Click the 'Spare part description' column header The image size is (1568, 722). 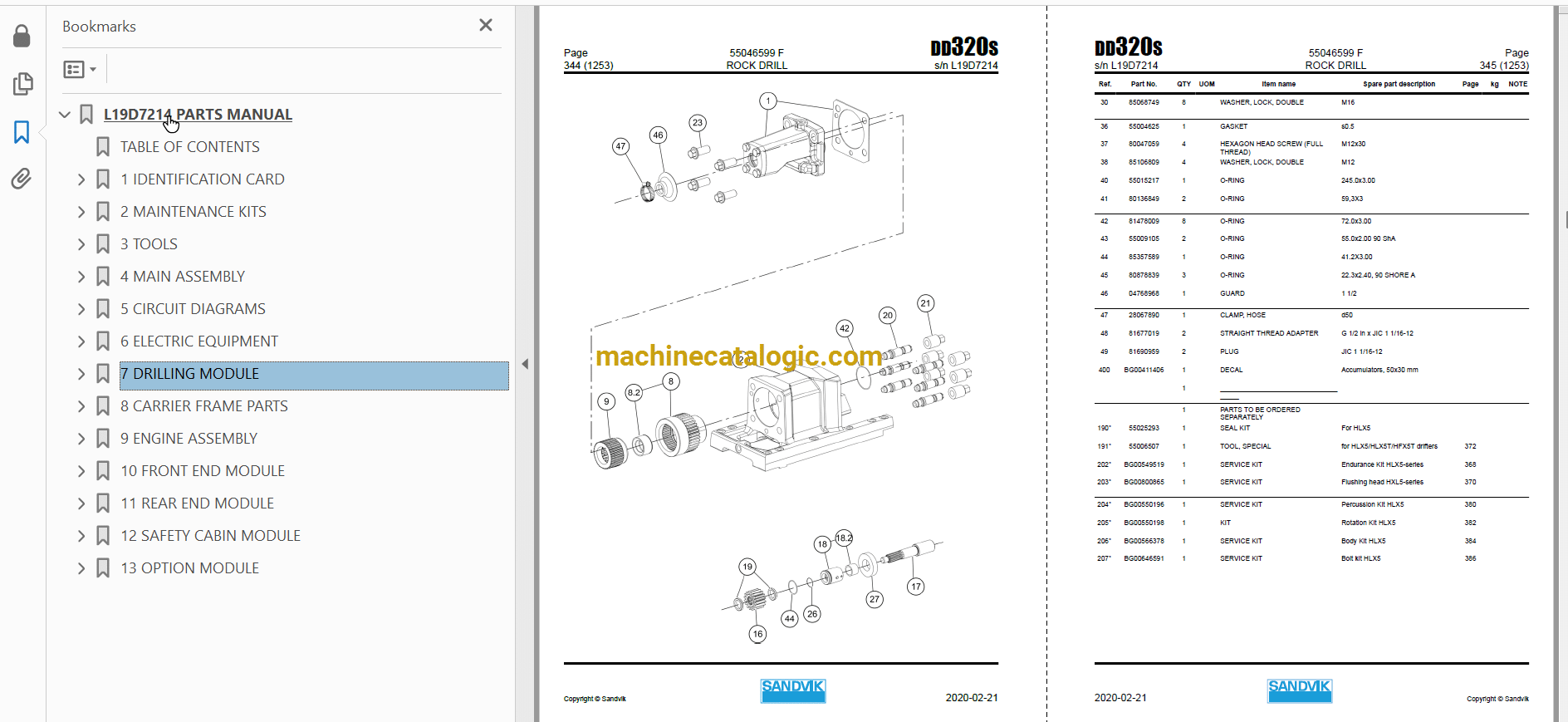click(x=1399, y=84)
